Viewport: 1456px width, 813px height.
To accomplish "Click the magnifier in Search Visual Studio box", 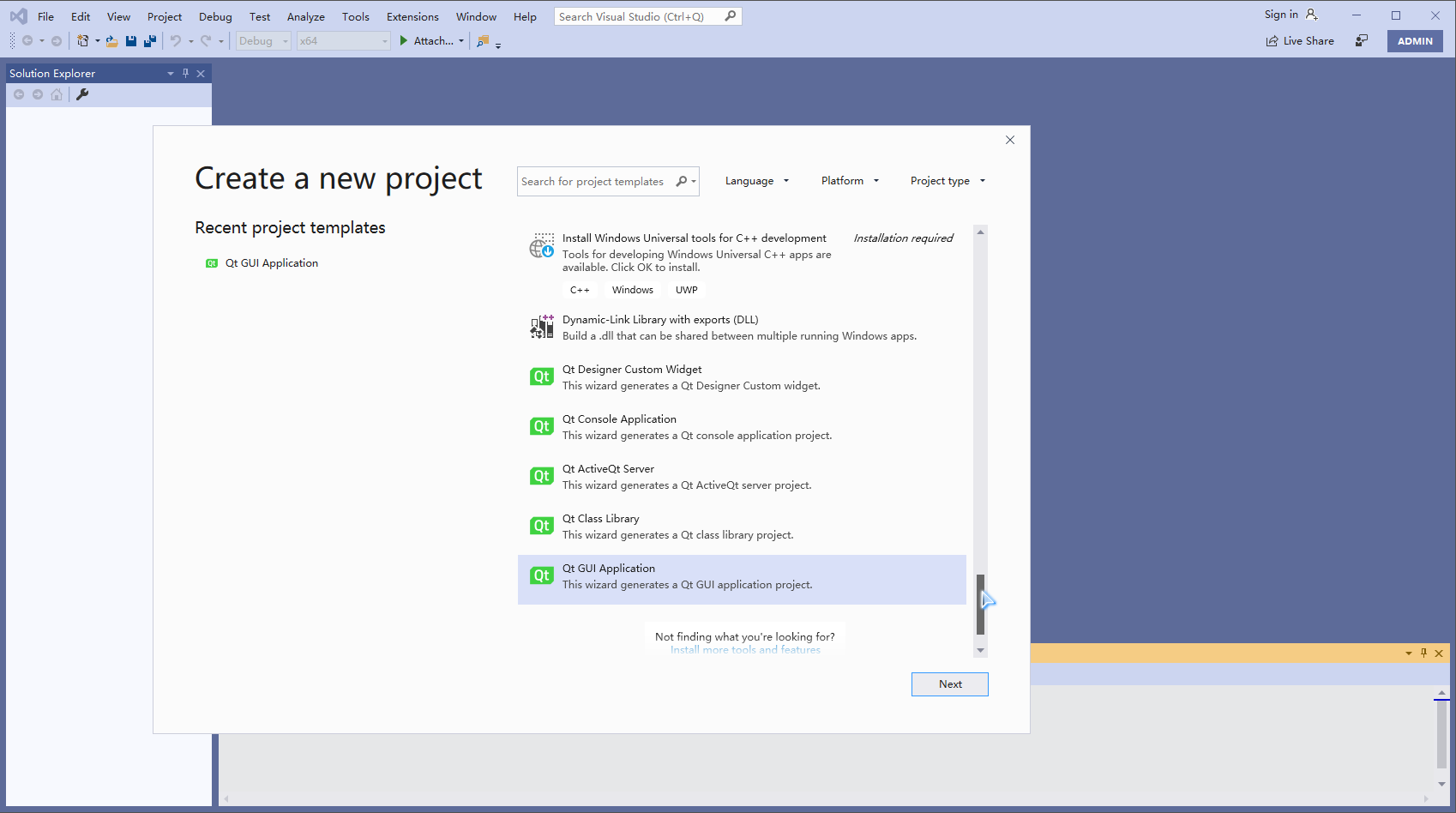I will click(730, 16).
